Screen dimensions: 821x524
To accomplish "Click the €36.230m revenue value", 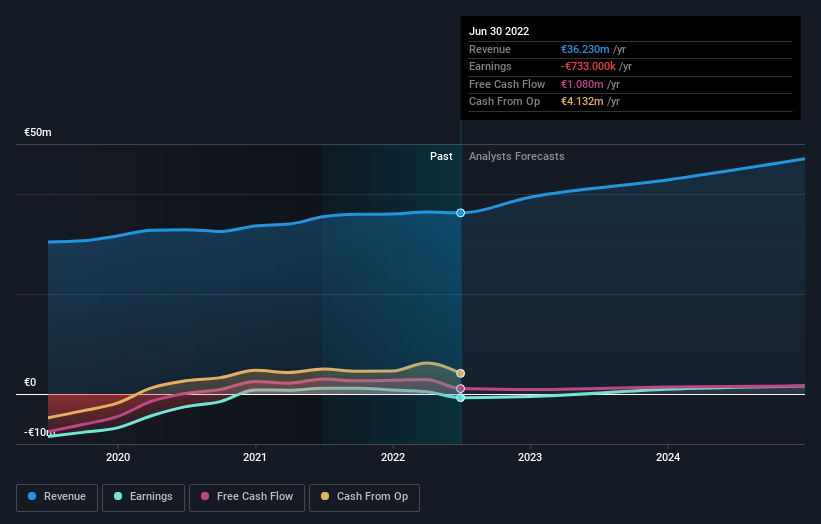I will click(585, 49).
